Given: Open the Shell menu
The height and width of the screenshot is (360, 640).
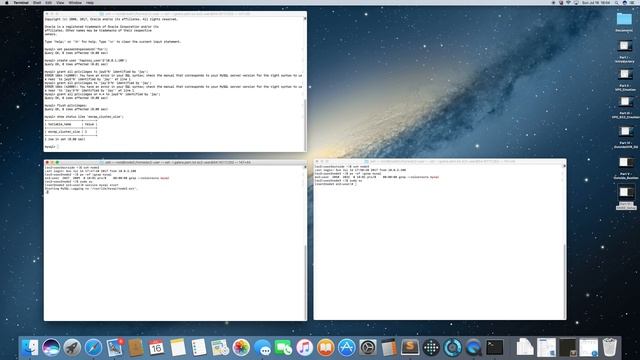Looking at the screenshot, I should click(37, 2).
